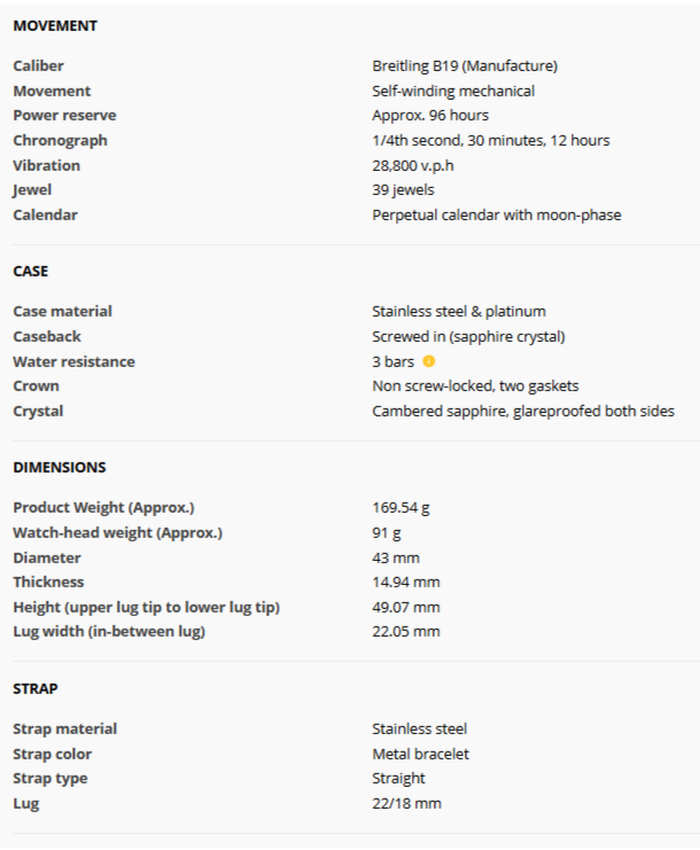The height and width of the screenshot is (850, 700).
Task: Click the 169.54 g product weight
Action: coord(401,507)
